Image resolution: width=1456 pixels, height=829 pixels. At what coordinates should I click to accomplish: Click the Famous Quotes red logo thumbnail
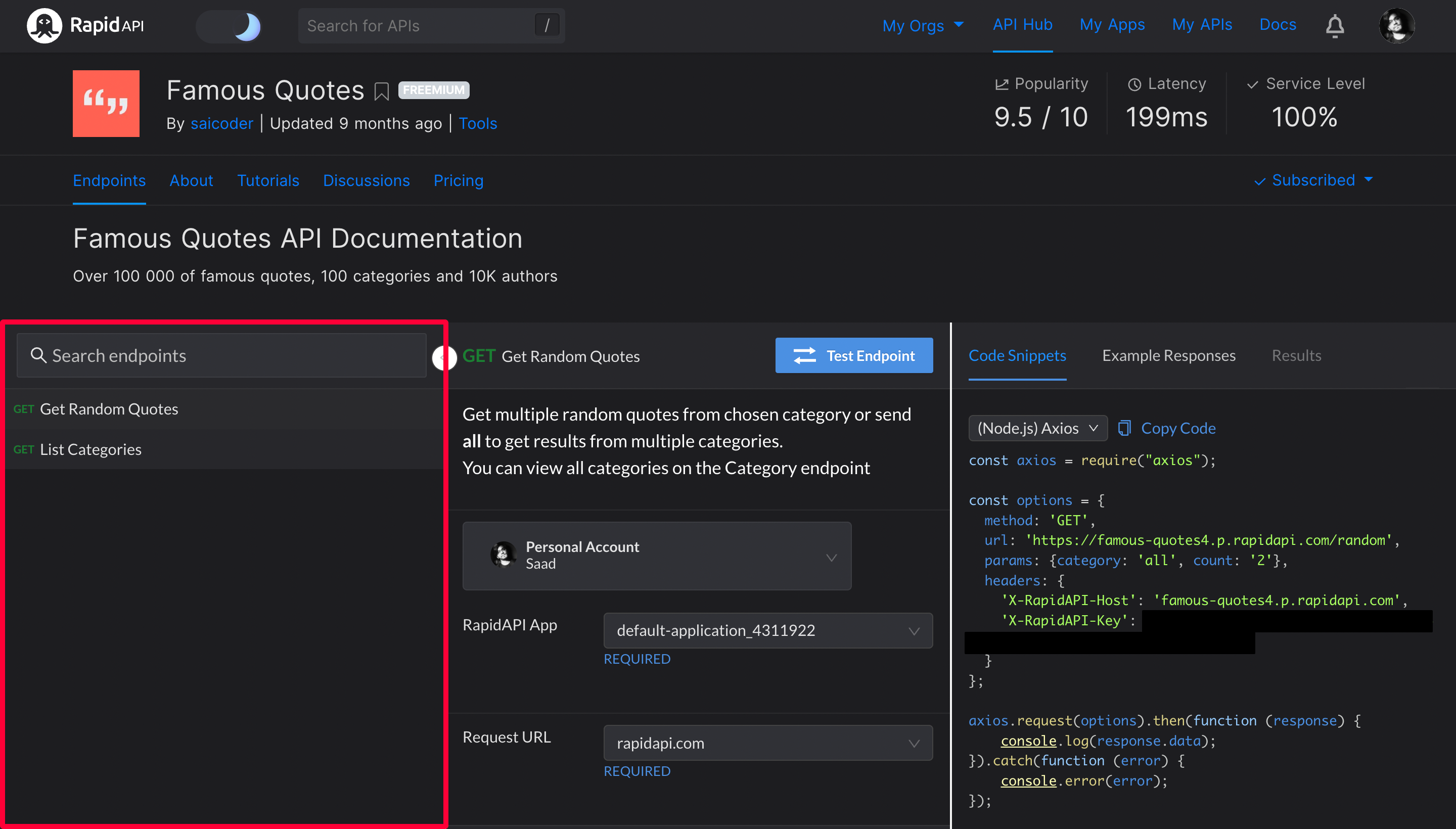(x=106, y=103)
